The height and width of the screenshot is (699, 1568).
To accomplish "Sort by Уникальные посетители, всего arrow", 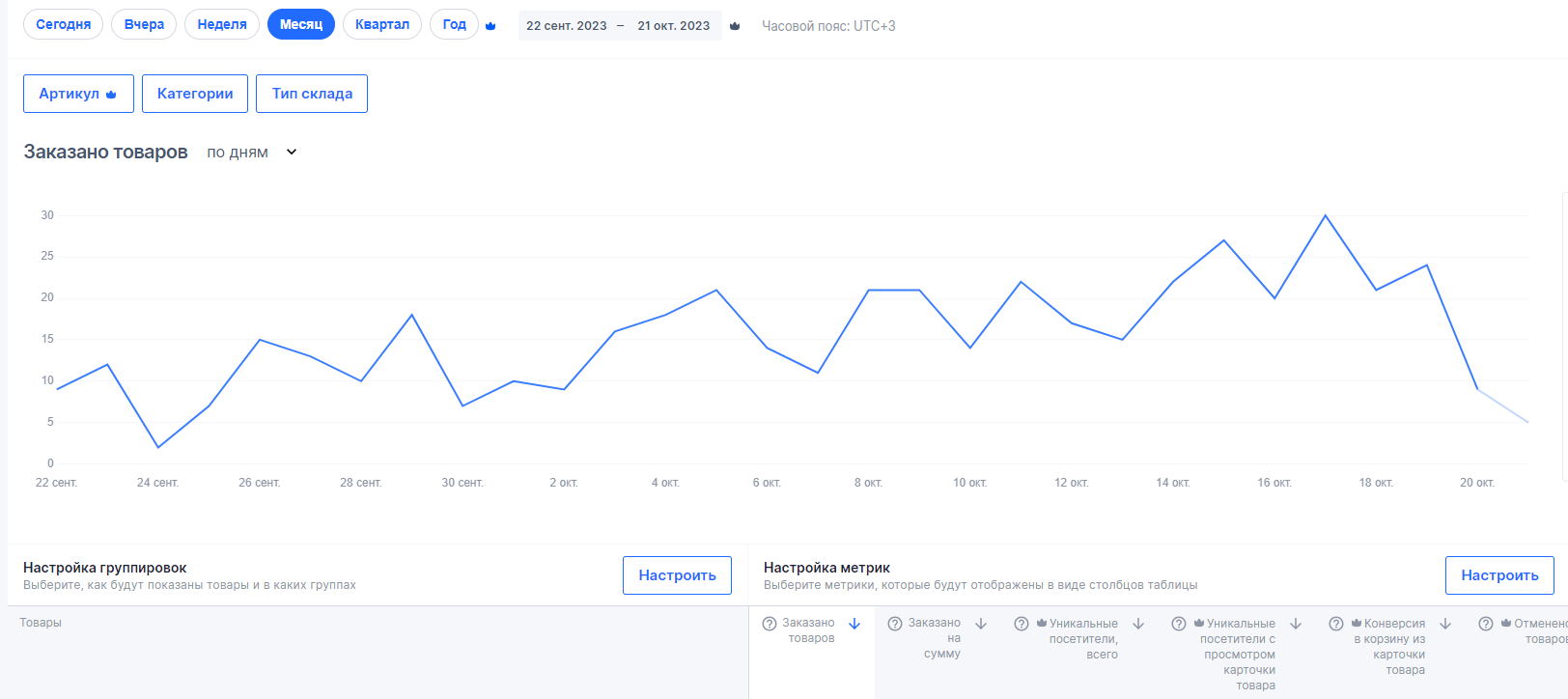I will click(x=1138, y=624).
